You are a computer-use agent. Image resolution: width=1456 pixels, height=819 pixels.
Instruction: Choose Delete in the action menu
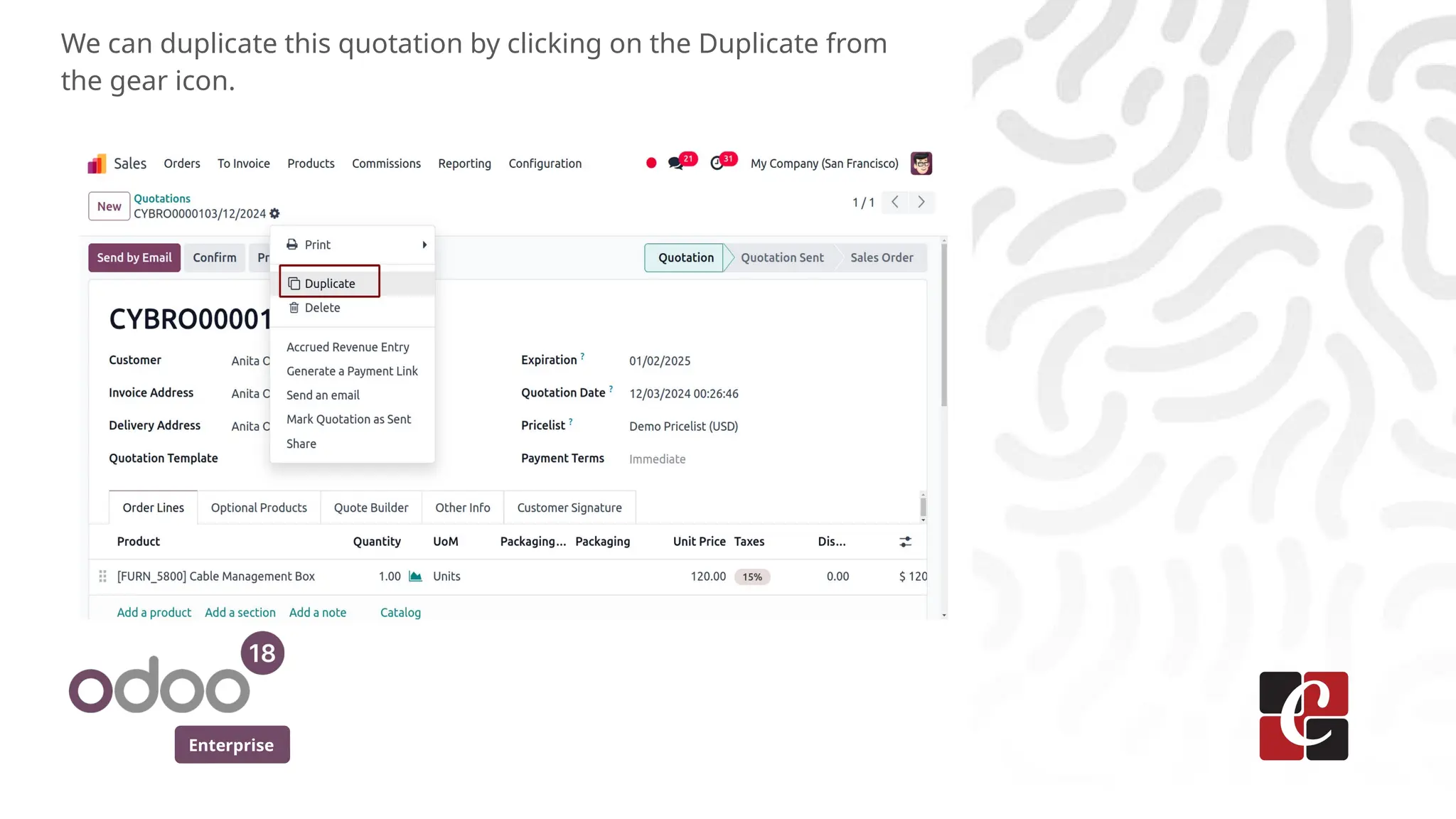point(322,308)
